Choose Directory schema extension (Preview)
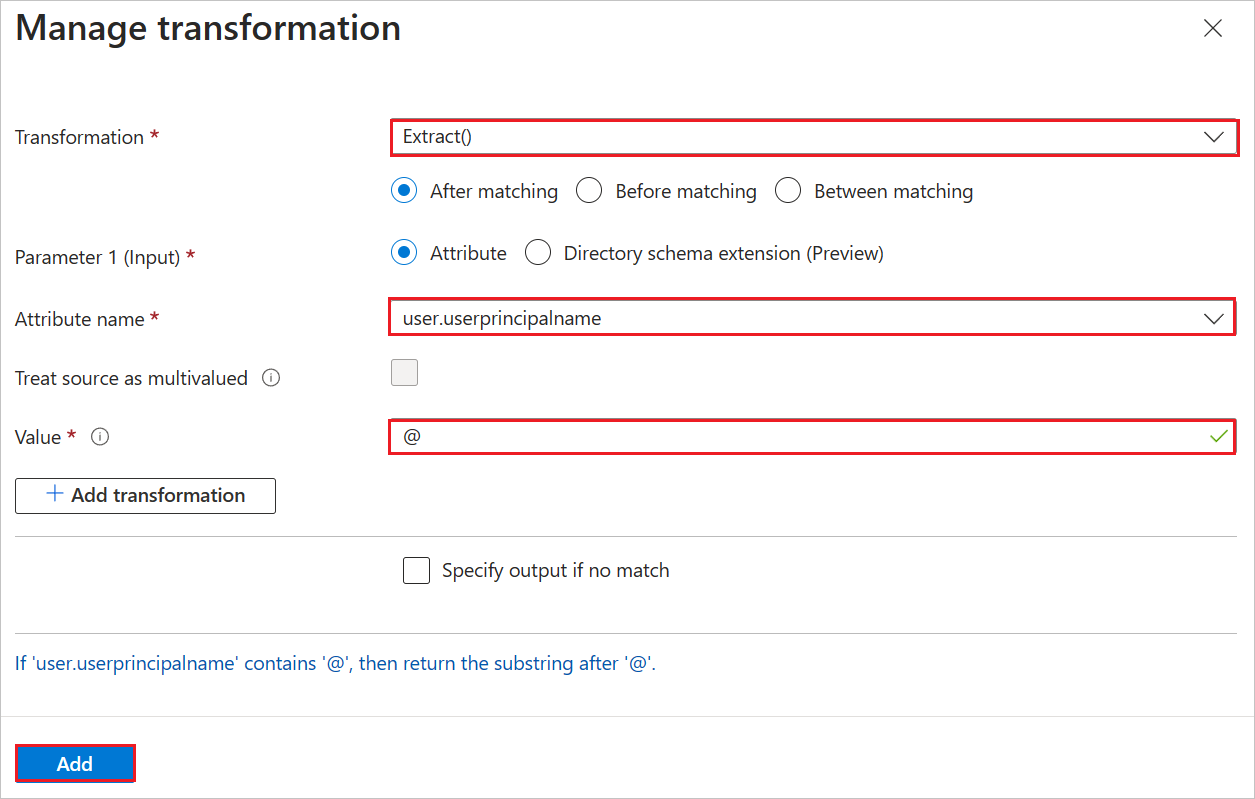This screenshot has width=1255, height=799. coord(538,252)
